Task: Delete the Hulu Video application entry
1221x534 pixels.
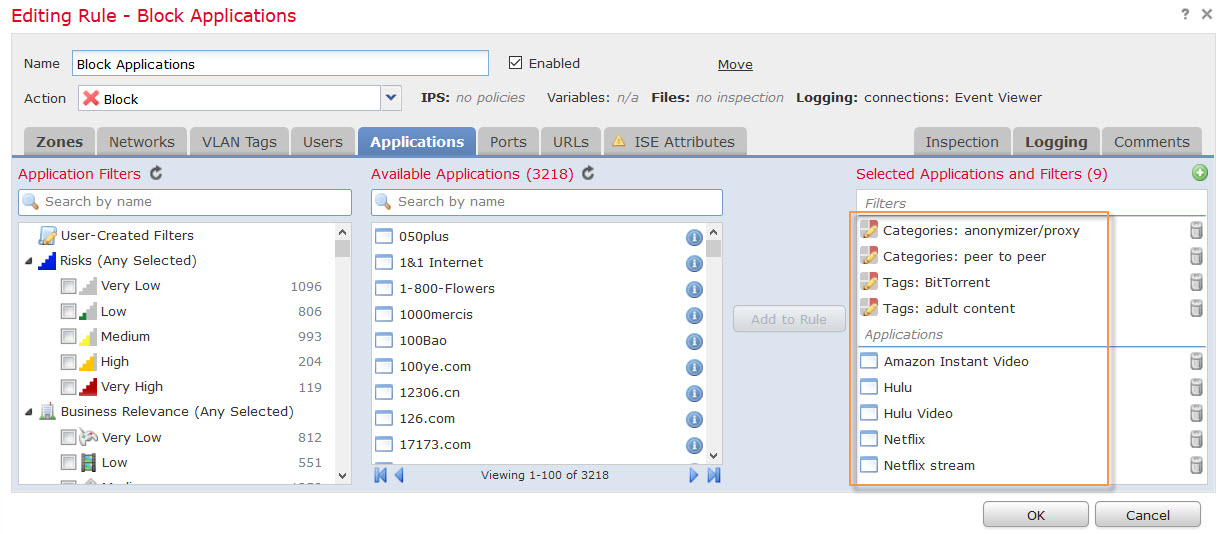Action: tap(1196, 413)
